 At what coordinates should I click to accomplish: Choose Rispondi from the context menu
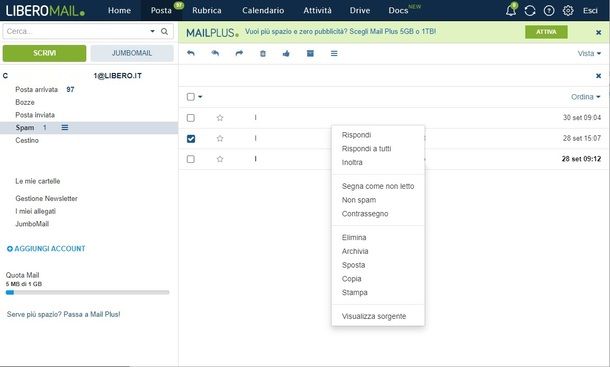tap(356, 135)
